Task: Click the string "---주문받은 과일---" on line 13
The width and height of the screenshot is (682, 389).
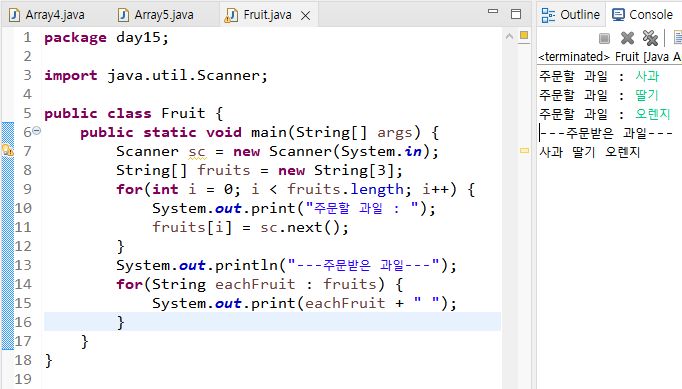Action: coord(363,265)
